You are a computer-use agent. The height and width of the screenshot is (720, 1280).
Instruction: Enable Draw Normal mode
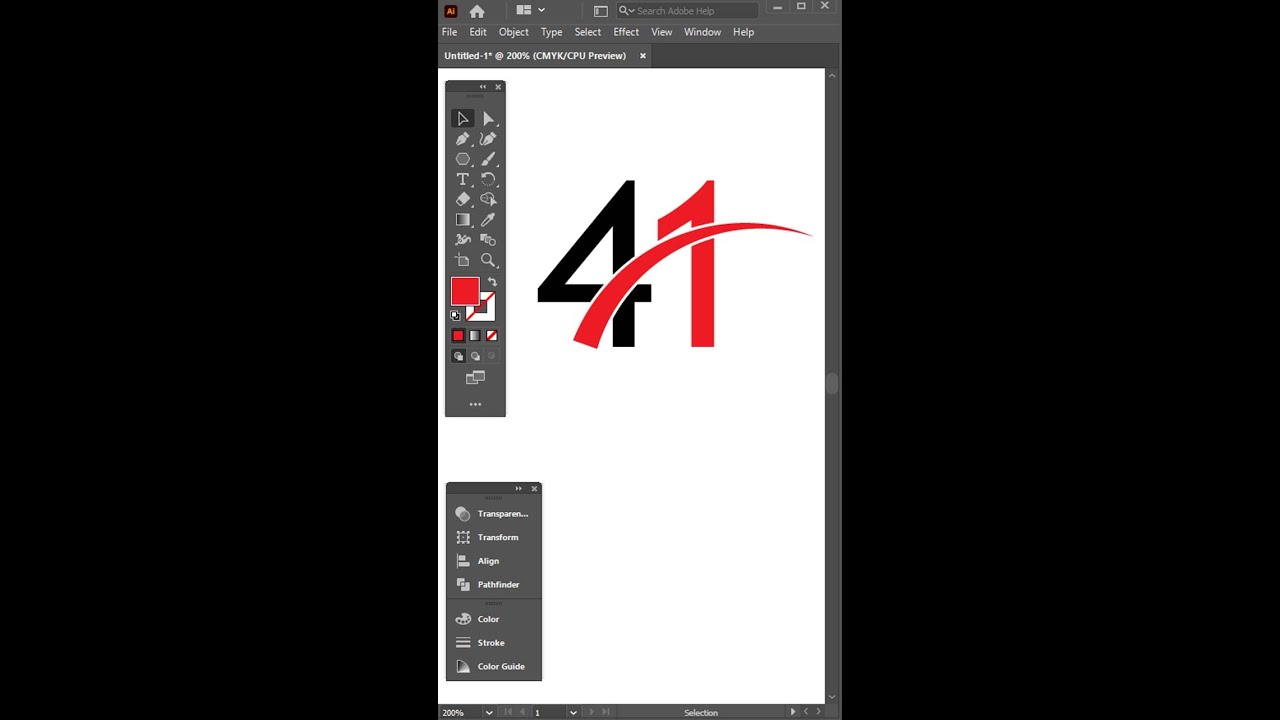coord(458,356)
